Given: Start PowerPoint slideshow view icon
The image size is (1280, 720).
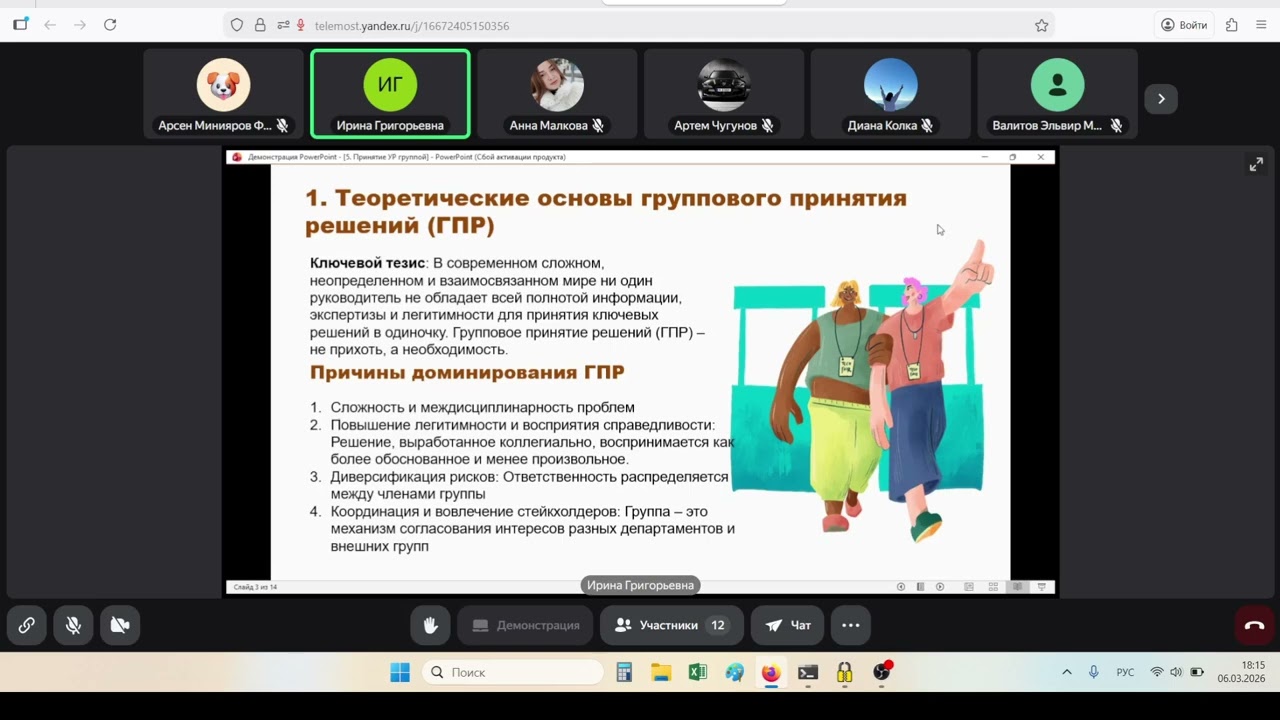Looking at the screenshot, I should click(1042, 587).
